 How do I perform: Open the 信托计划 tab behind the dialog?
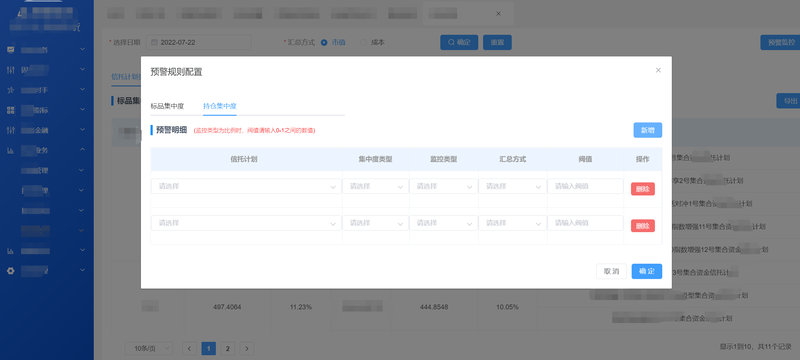coord(126,76)
